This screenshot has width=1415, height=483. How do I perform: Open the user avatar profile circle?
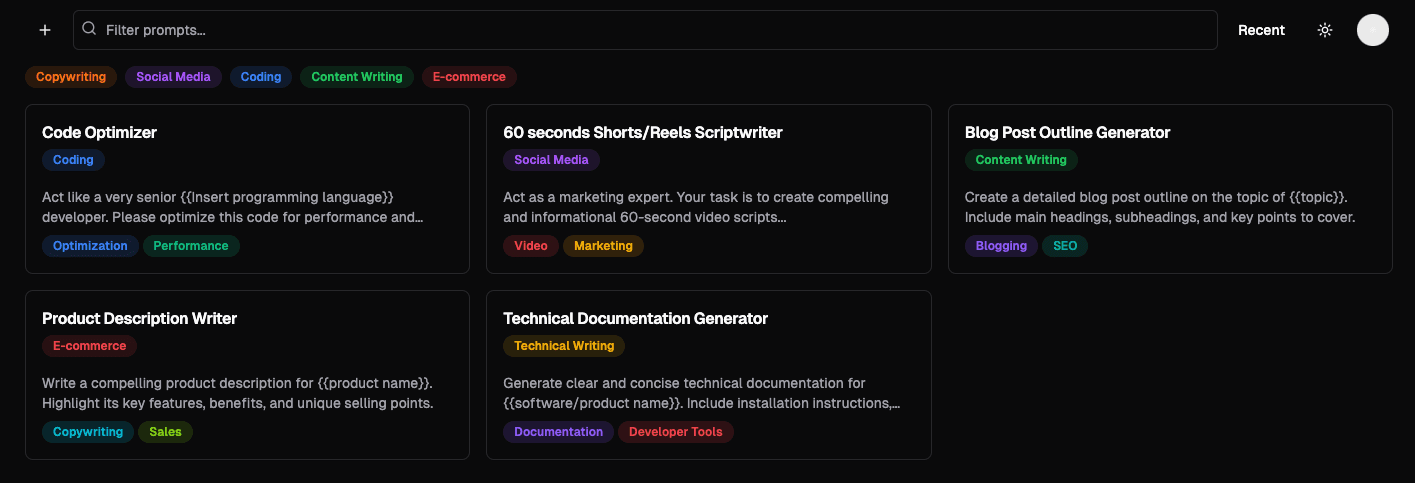[x=1372, y=30]
